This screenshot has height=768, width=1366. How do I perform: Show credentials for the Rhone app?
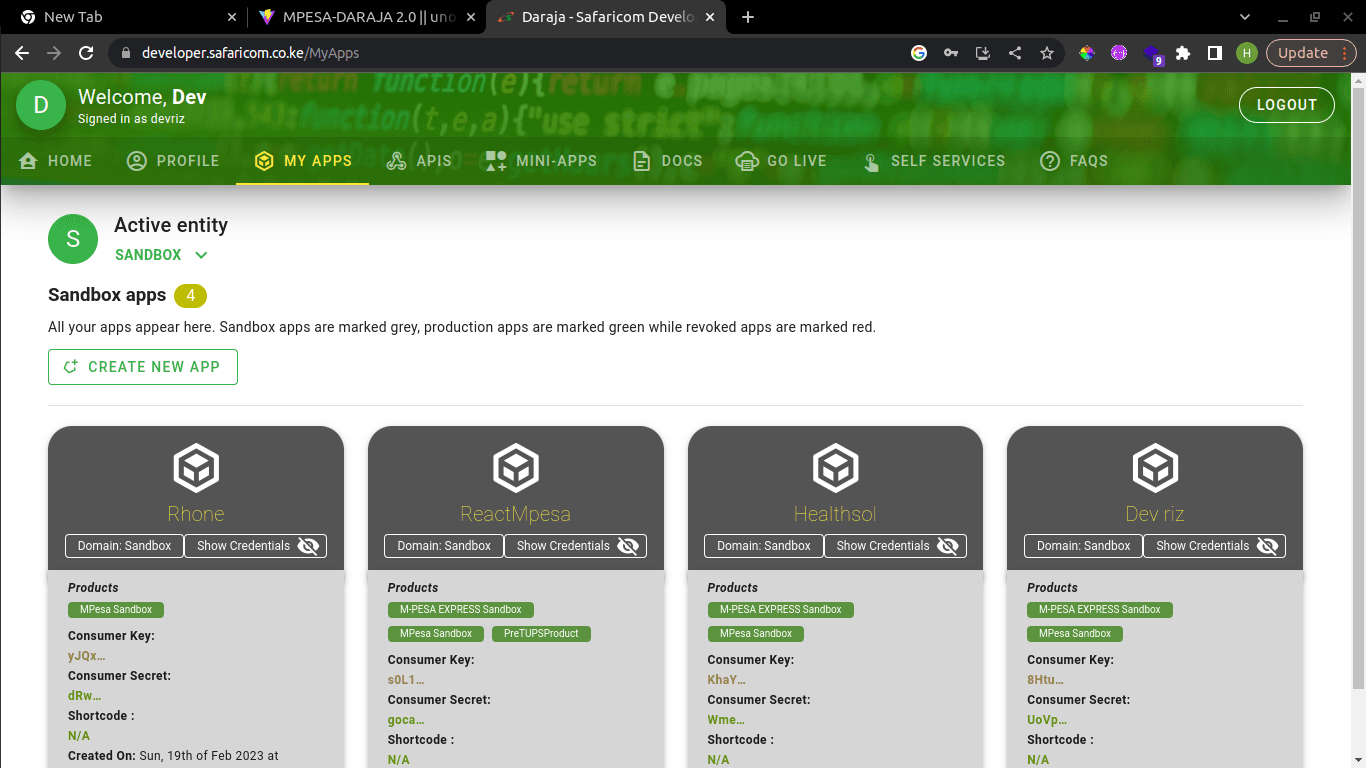pos(256,546)
